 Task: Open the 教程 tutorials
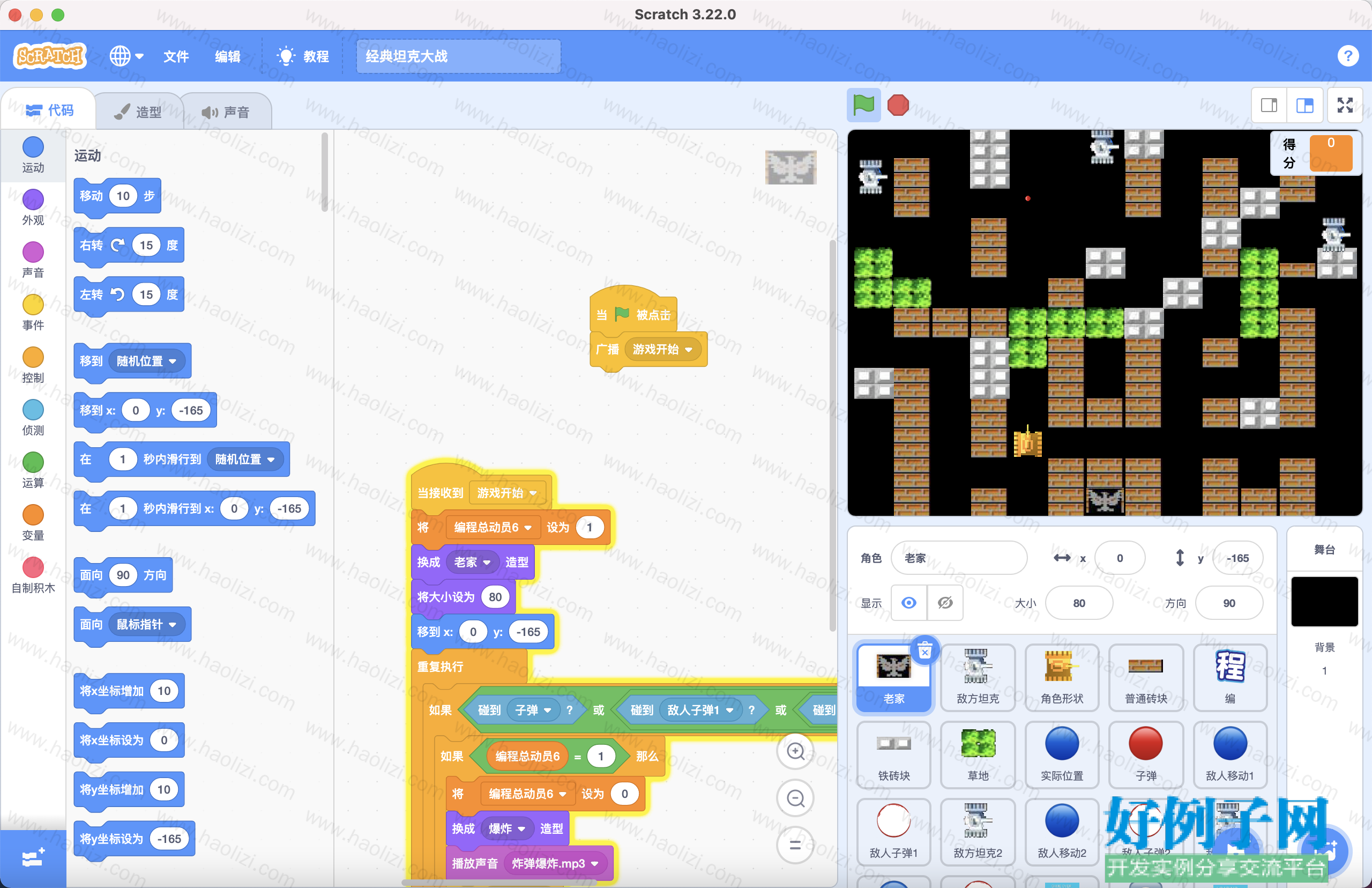[x=303, y=56]
